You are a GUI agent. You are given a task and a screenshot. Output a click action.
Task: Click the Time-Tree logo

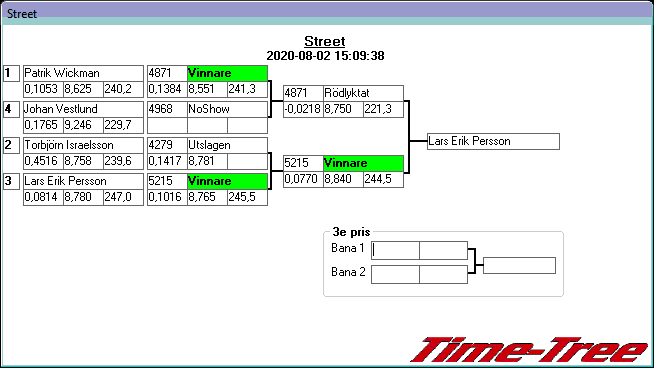tap(530, 350)
